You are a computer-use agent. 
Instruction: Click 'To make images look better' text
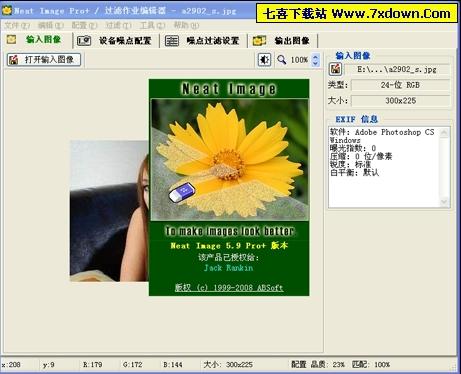[x=230, y=231]
